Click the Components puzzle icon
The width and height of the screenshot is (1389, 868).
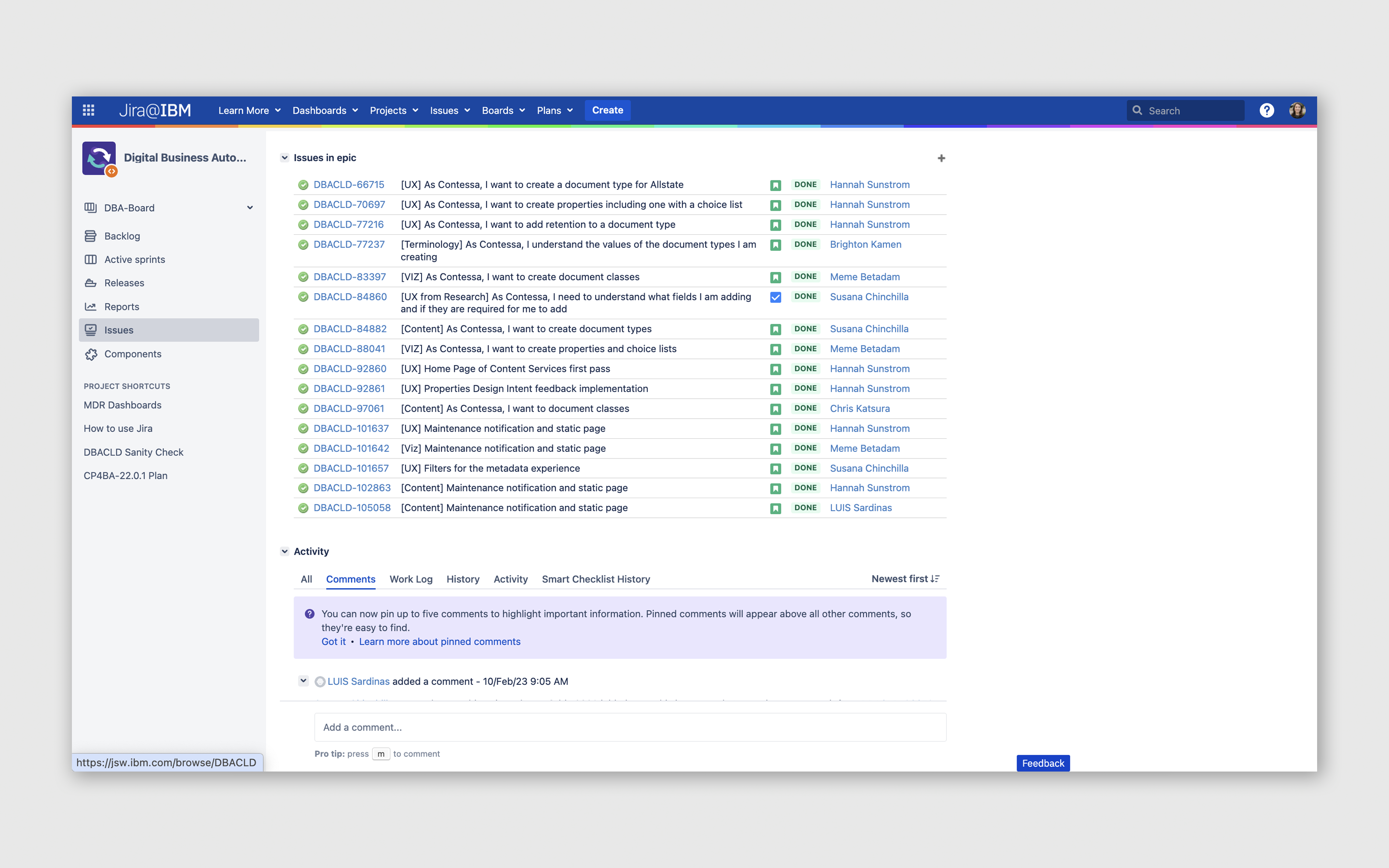(x=91, y=354)
